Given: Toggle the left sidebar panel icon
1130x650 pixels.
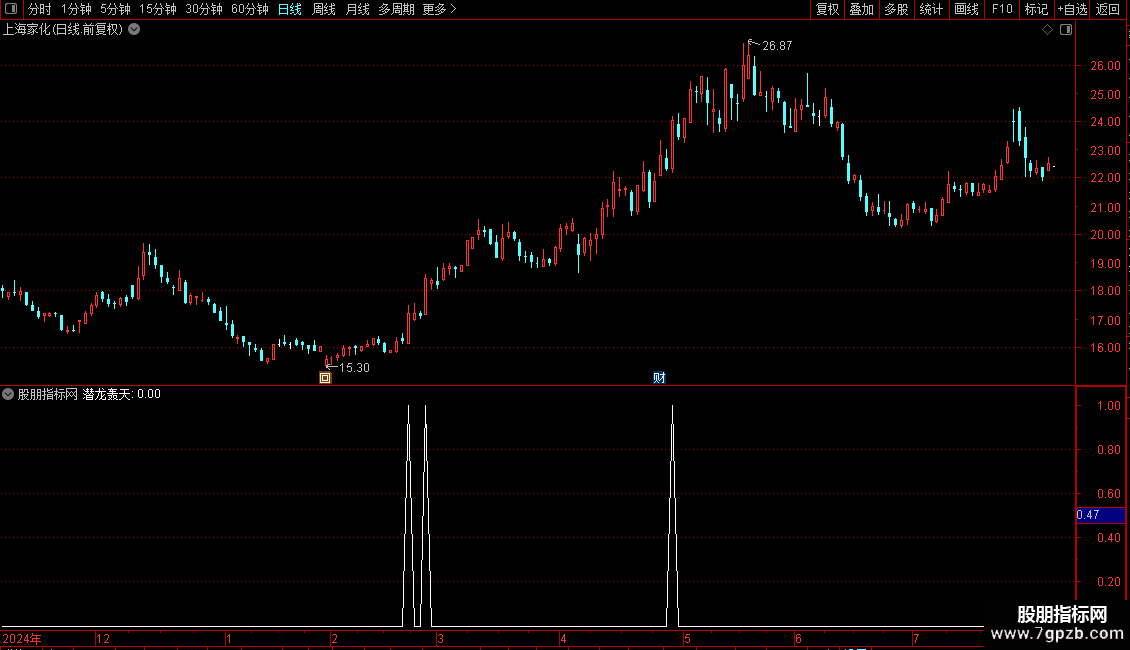Looking at the screenshot, I should pyautogui.click(x=11, y=9).
